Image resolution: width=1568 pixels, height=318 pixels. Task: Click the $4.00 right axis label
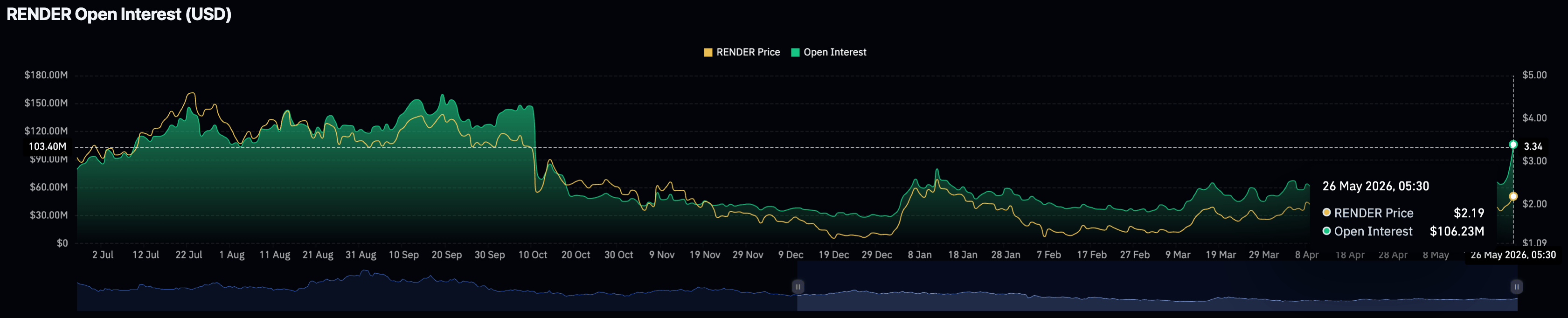tap(1534, 118)
